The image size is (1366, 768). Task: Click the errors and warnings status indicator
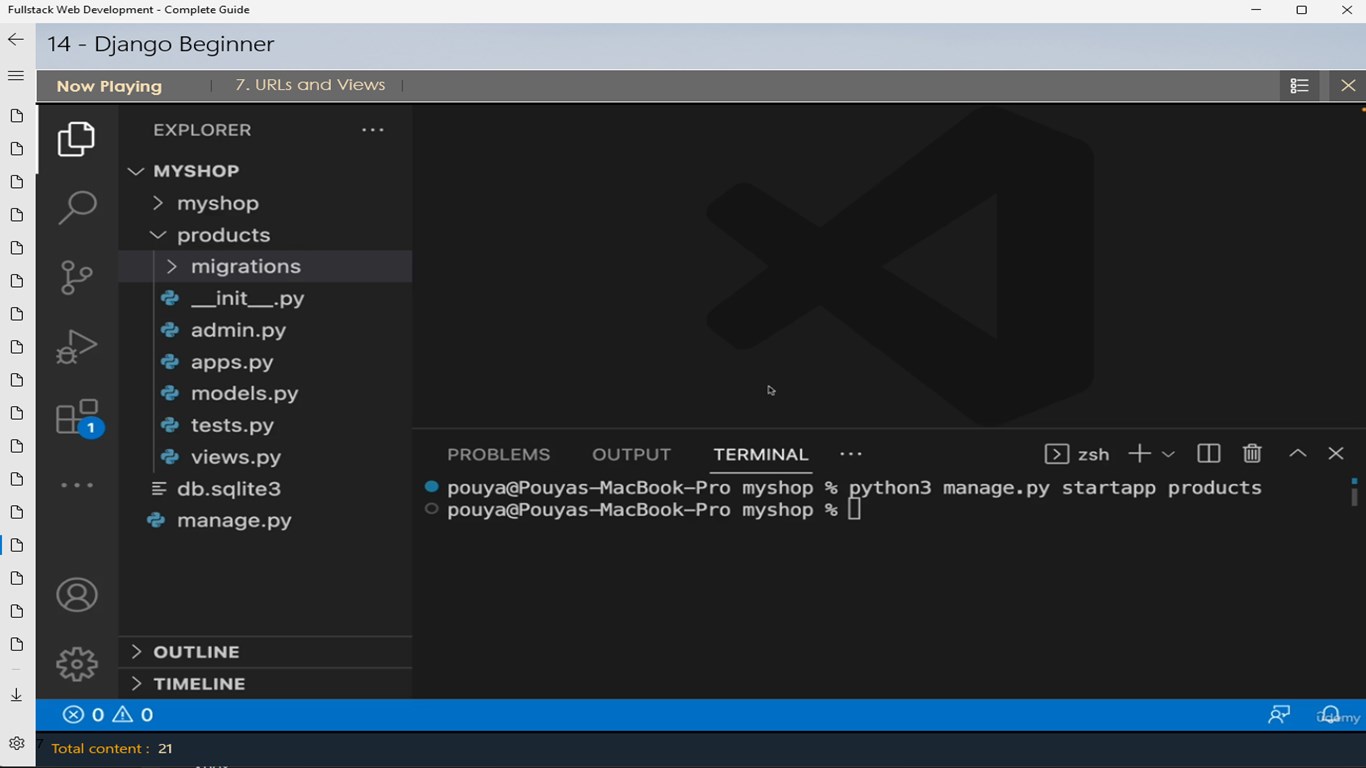coord(108,715)
